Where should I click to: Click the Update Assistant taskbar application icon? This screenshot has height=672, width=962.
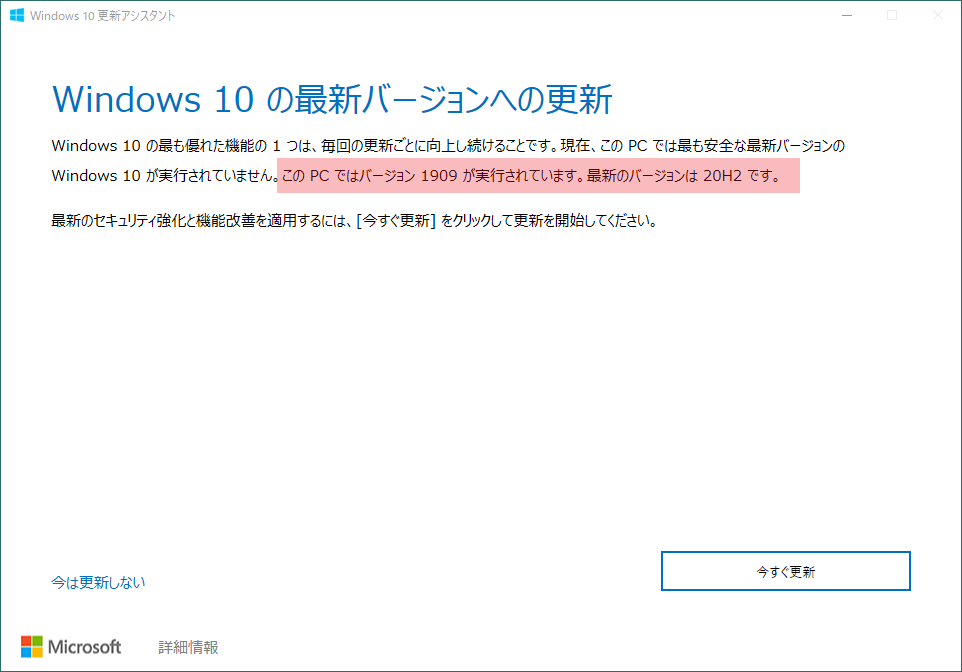[16, 15]
